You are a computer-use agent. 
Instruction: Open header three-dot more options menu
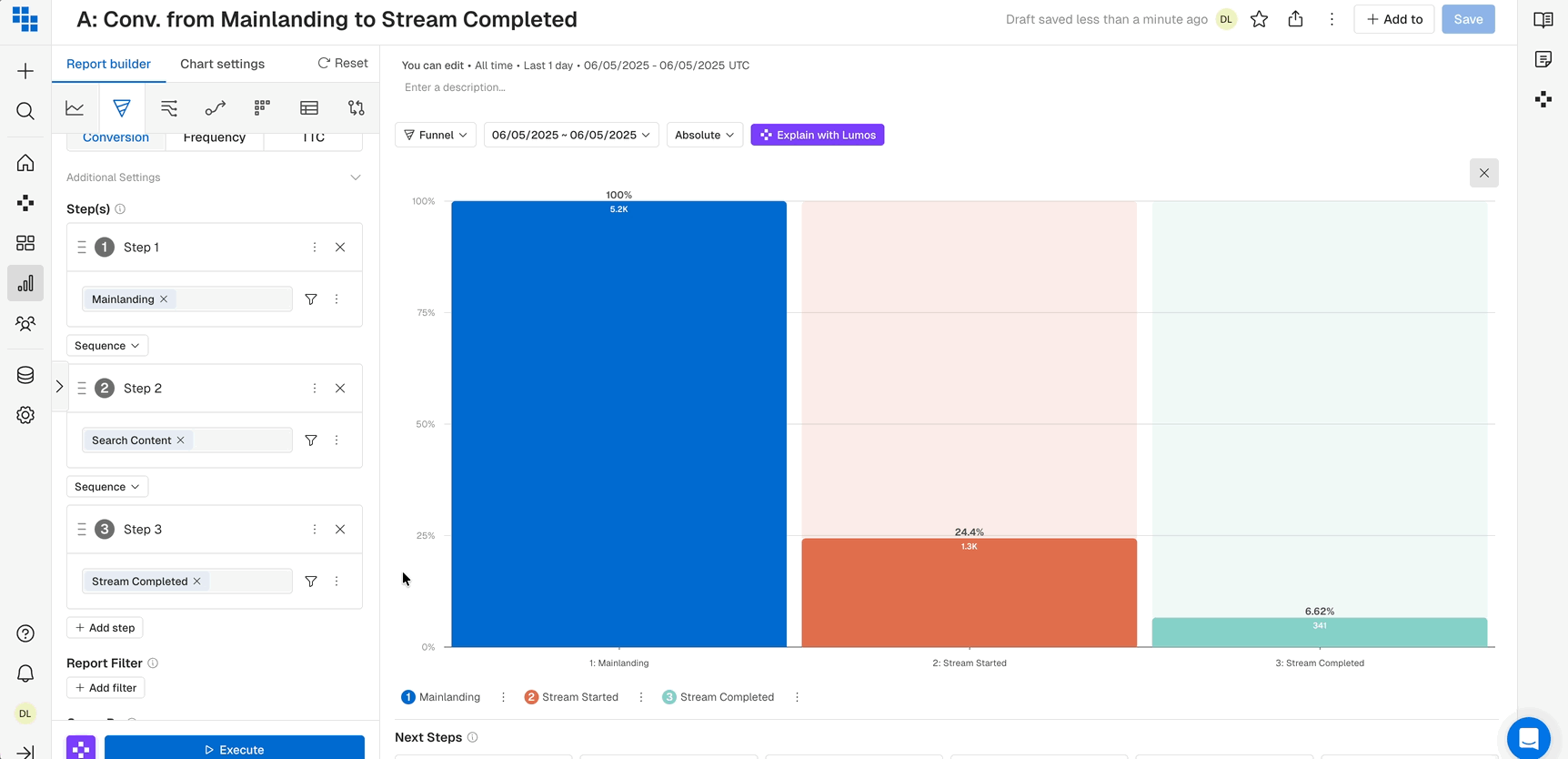click(1332, 19)
